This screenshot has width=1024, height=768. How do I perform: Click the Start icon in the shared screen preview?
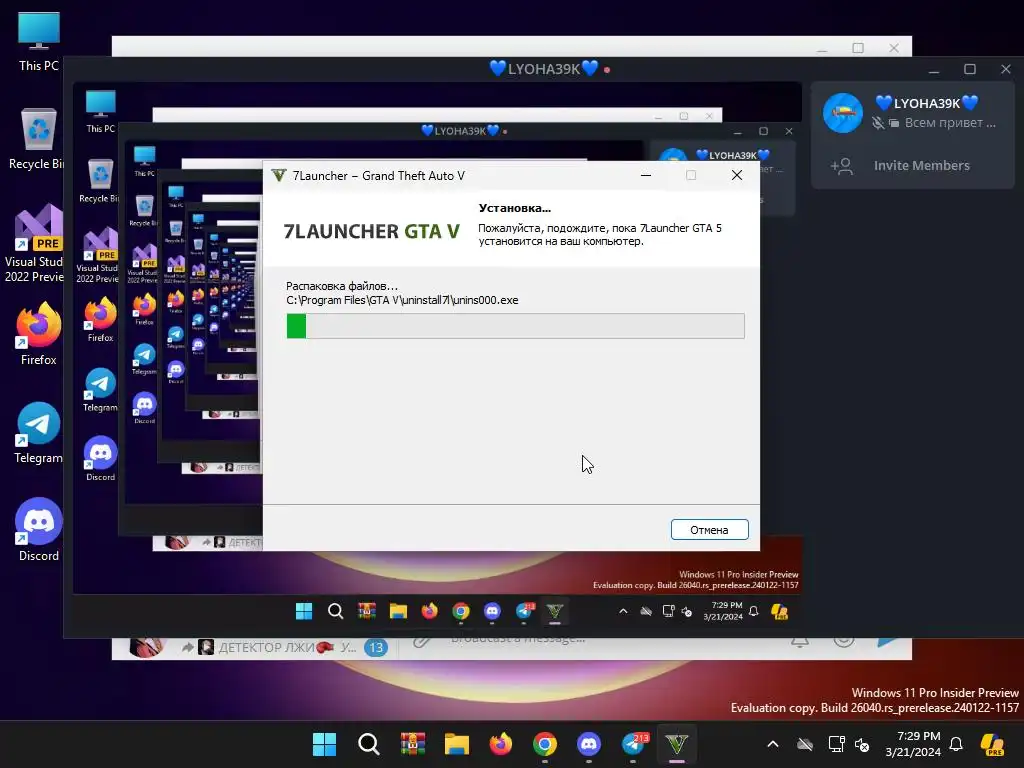[304, 611]
